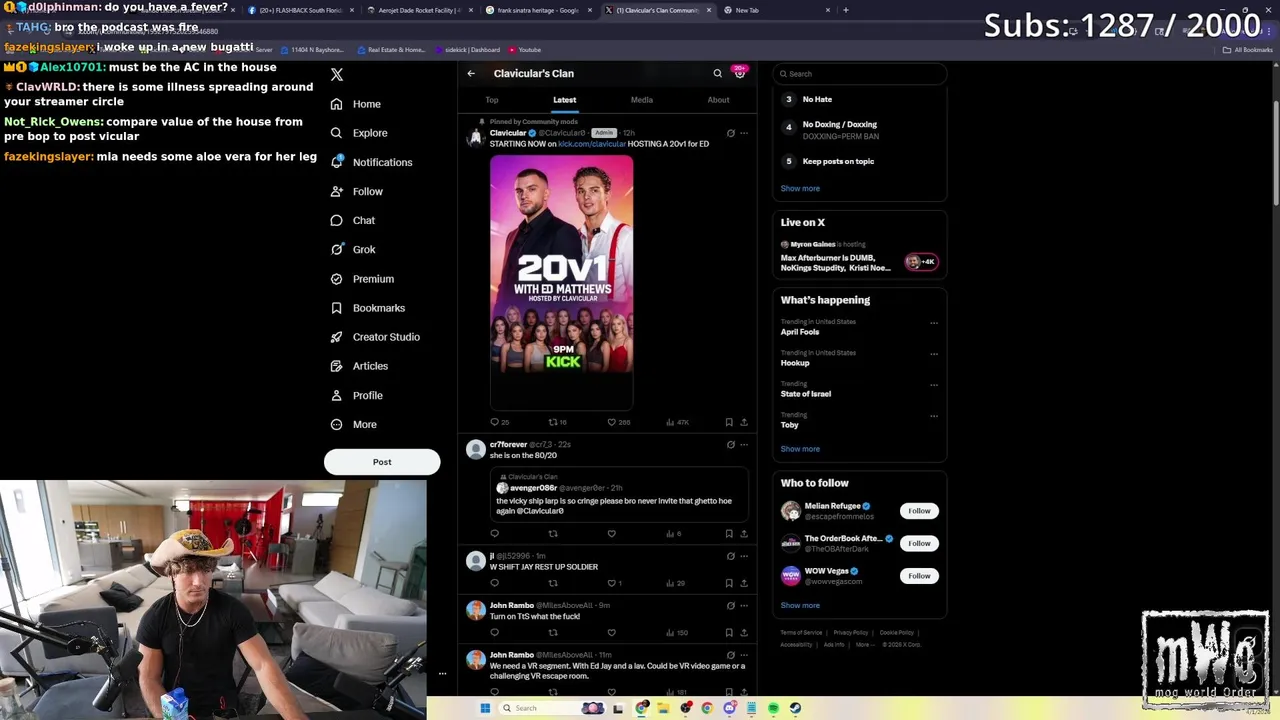Reply to cr7forever's post
This screenshot has height=720, width=1280.
tap(494, 533)
